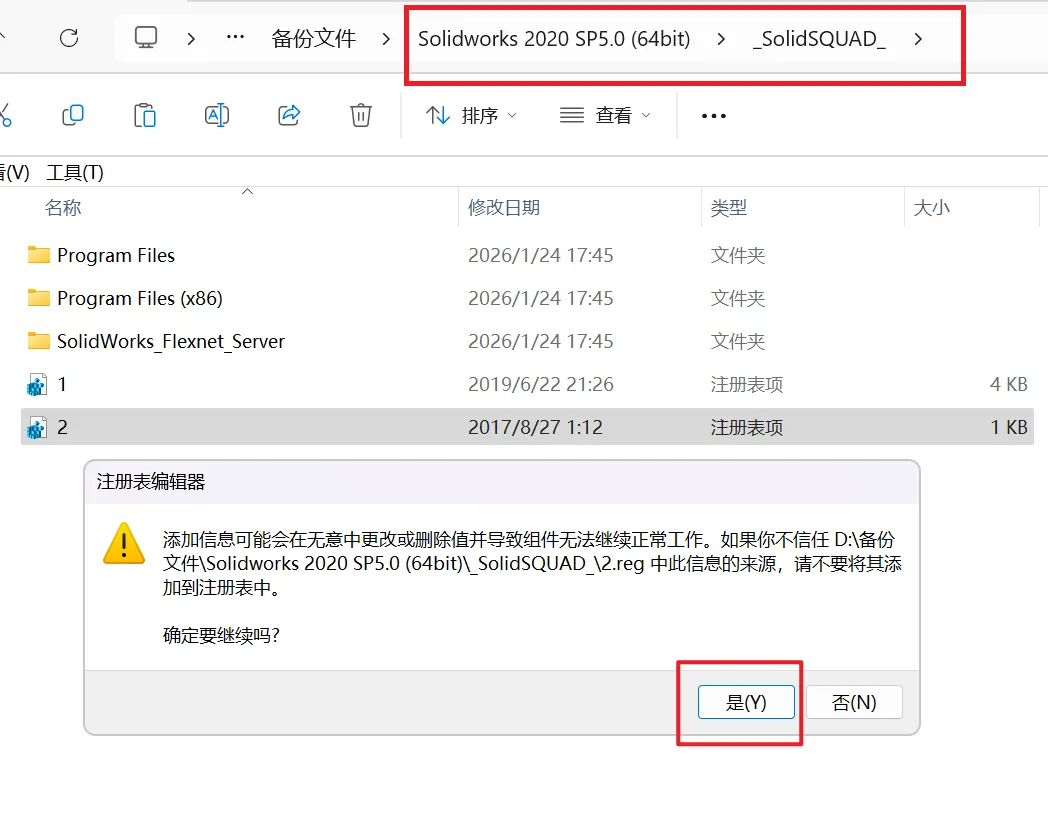Viewport: 1048px width, 819px height.
Task: Sort by 大小 column header
Action: [x=931, y=208]
